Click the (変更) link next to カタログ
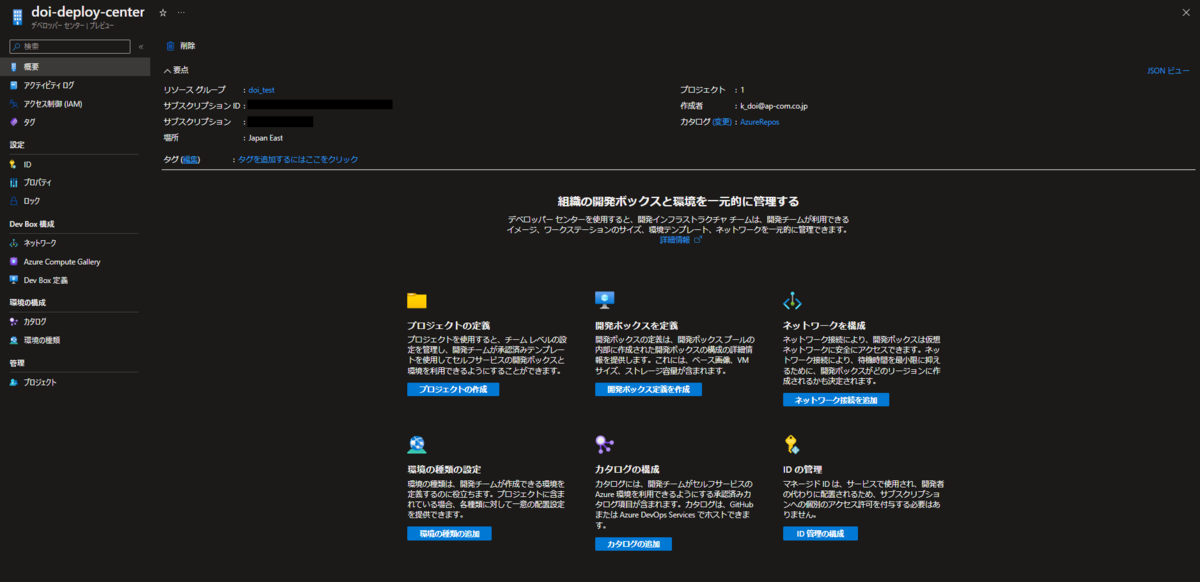The height and width of the screenshot is (582, 1200). click(722, 122)
